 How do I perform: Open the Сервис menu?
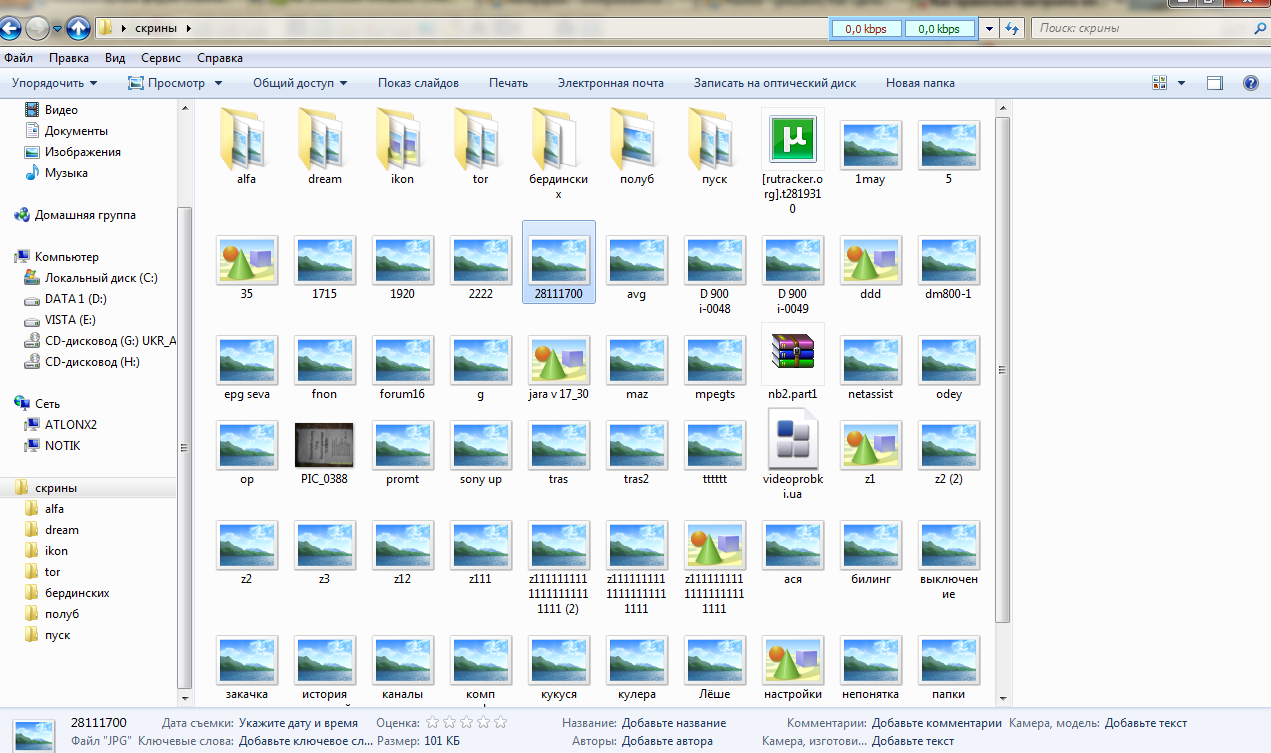point(161,58)
